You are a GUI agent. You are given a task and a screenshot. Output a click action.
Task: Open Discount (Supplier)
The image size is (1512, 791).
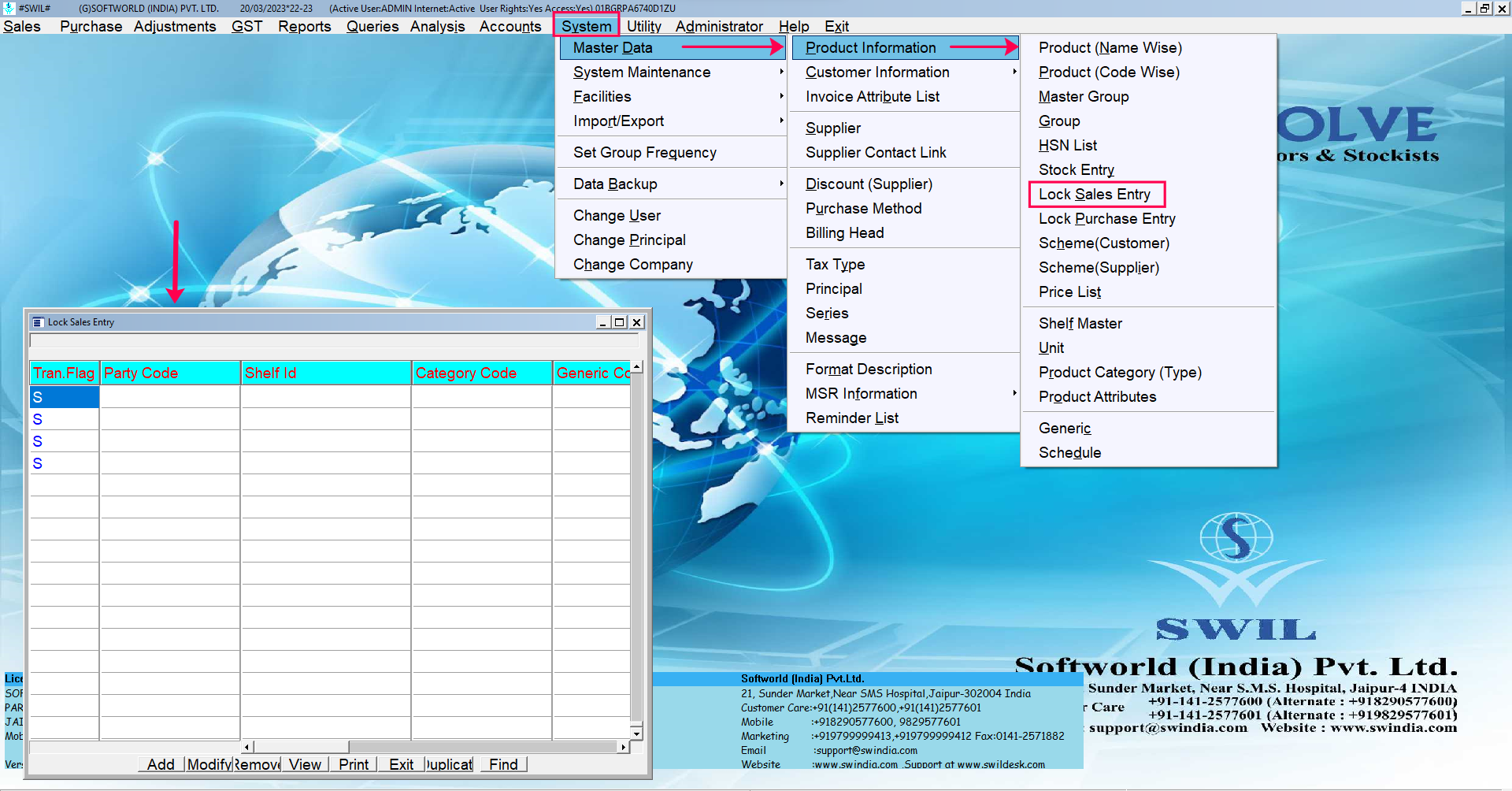[905, 184]
